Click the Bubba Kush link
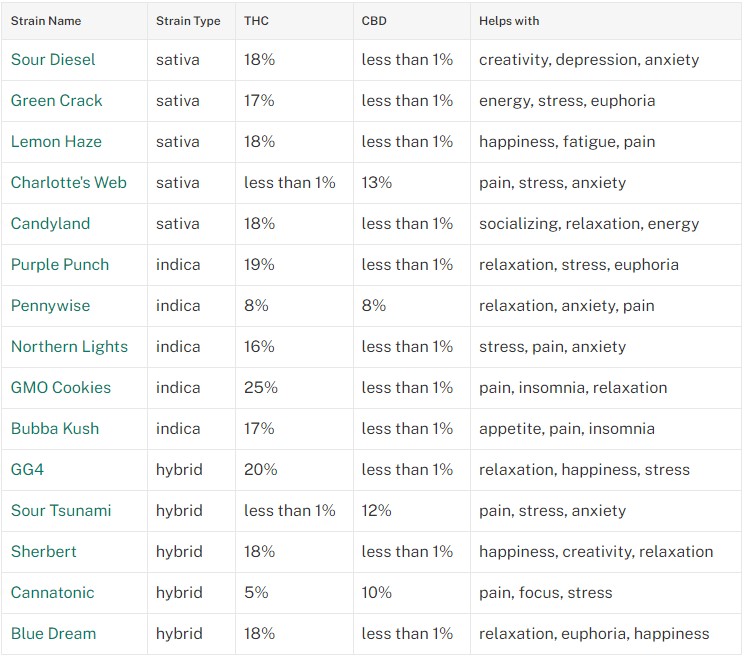744x657 pixels. [x=55, y=429]
